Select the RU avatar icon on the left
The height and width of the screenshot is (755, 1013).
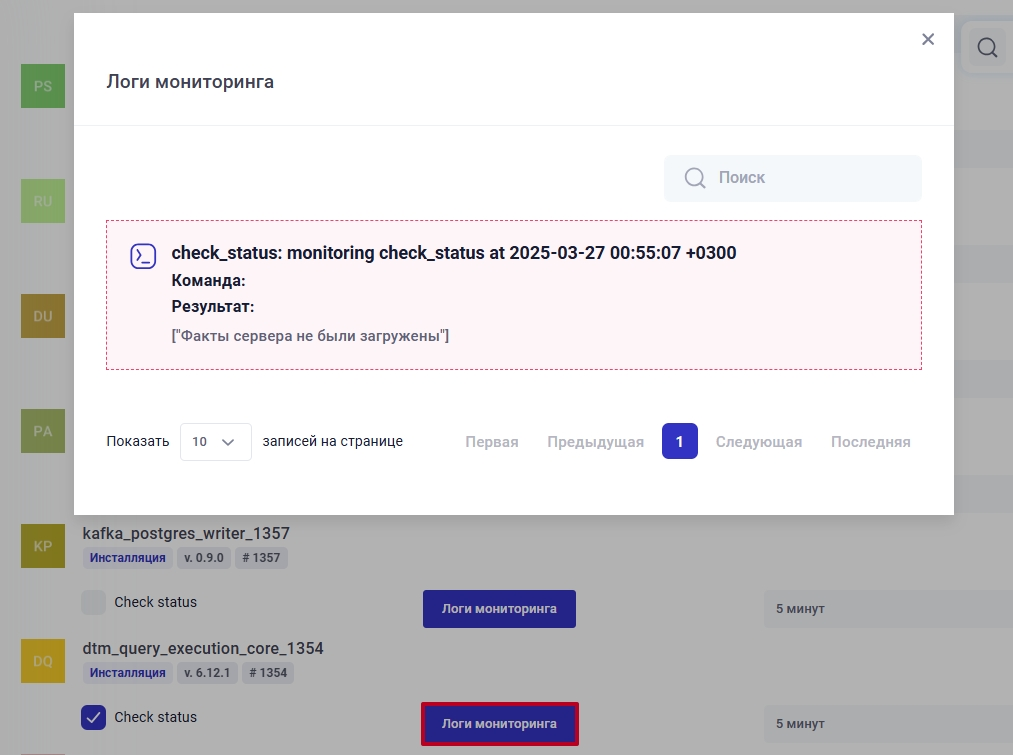tap(42, 200)
